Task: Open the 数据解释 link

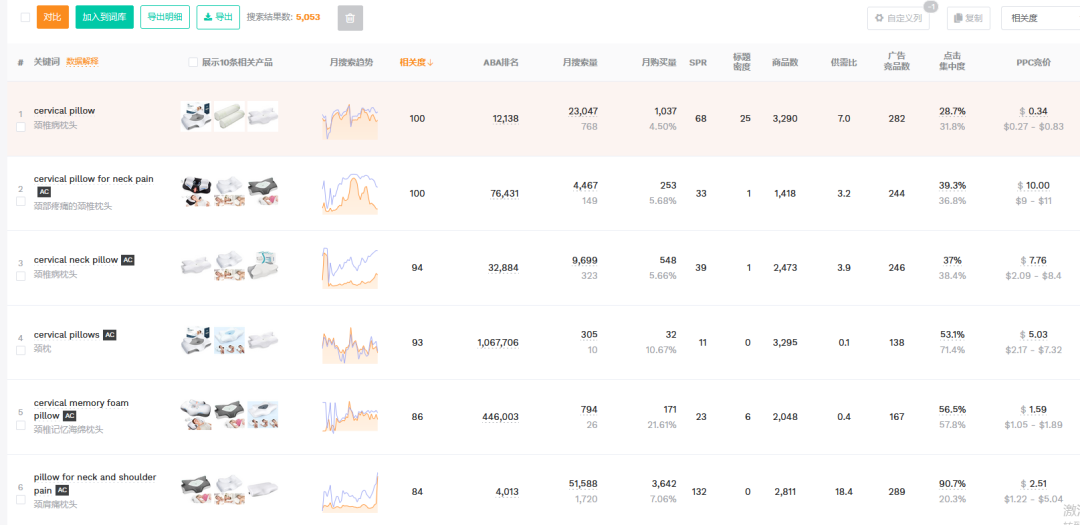Action: click(x=82, y=62)
